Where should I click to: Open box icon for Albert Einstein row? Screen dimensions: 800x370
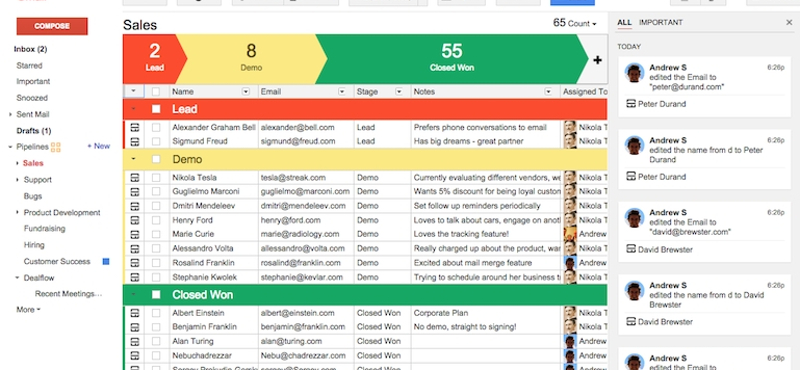click(135, 313)
